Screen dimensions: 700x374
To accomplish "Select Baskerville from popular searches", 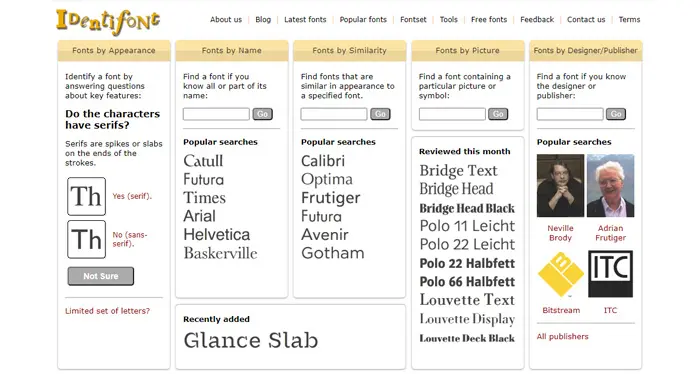I will (221, 253).
